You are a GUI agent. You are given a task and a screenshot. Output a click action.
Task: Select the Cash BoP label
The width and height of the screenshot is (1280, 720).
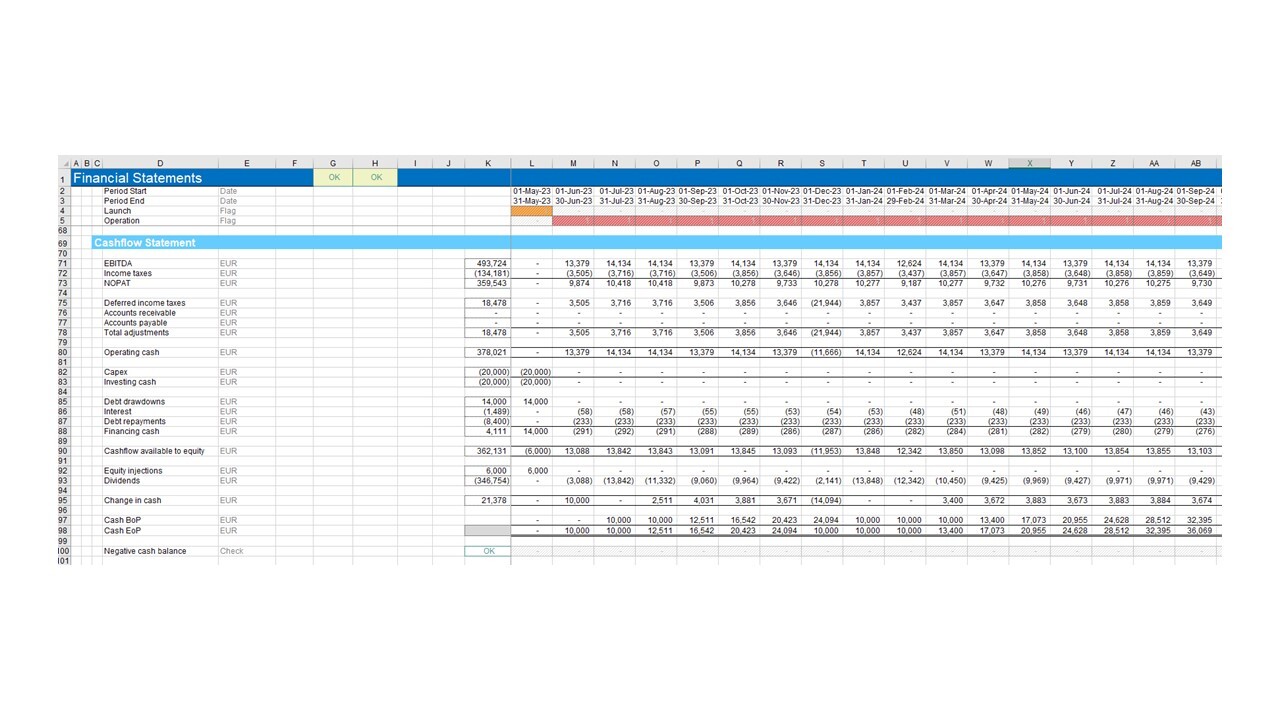(x=123, y=520)
